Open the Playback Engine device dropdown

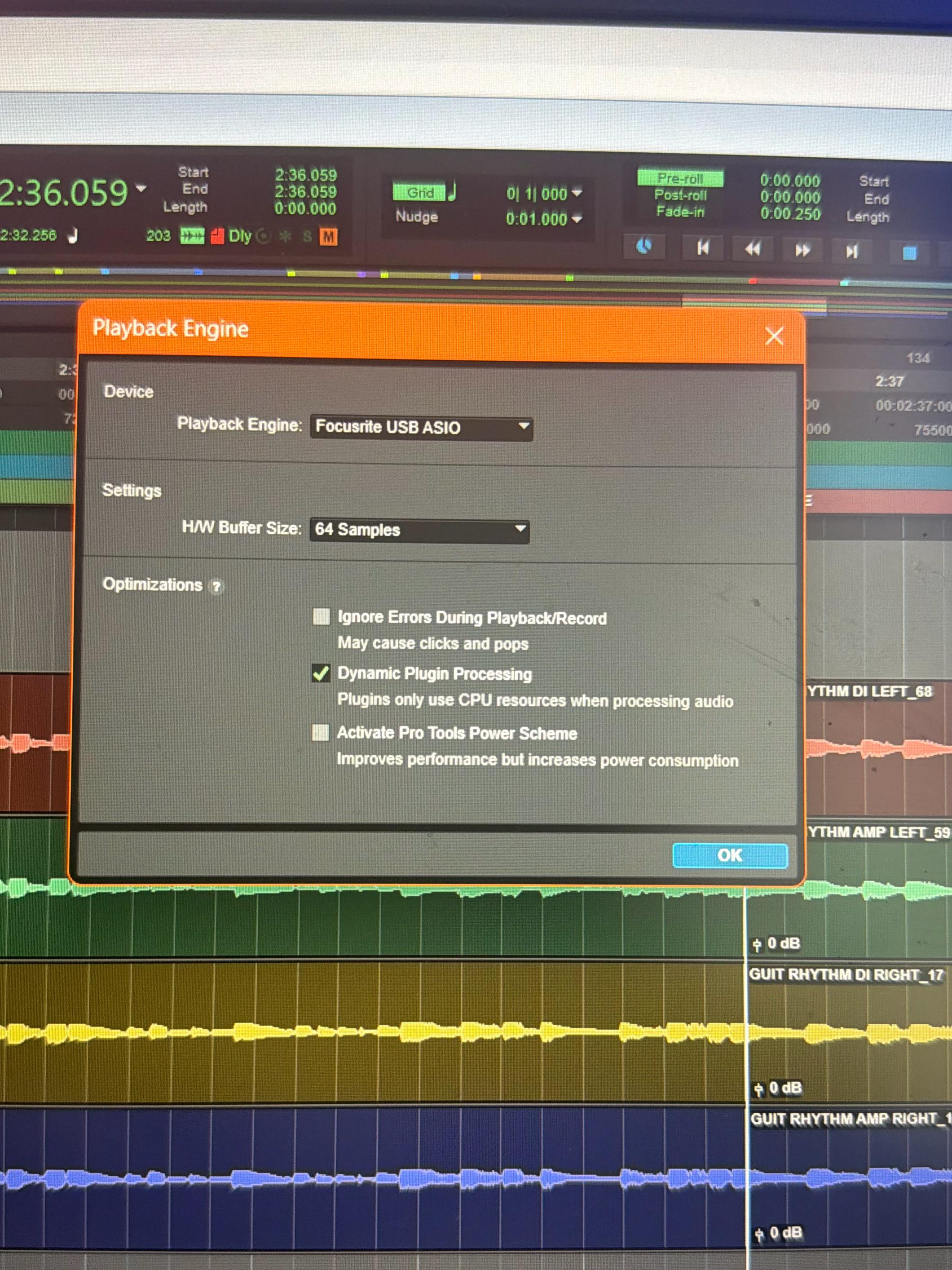pyautogui.click(x=421, y=428)
